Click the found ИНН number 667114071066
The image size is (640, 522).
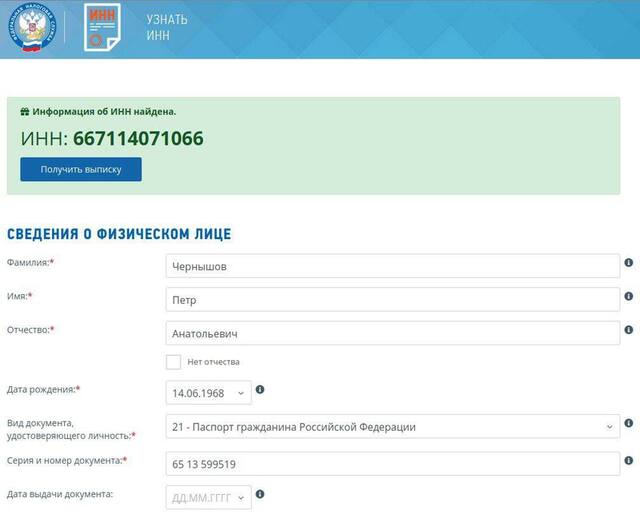pos(138,138)
